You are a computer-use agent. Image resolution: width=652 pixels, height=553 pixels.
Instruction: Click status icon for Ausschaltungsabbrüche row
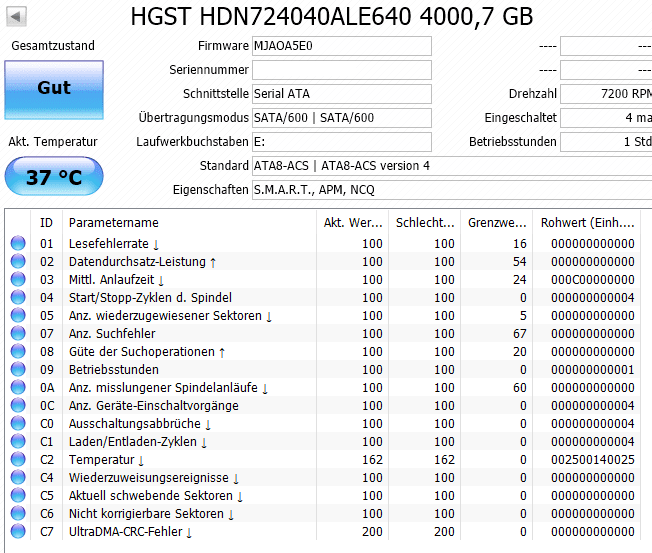click(x=18, y=423)
